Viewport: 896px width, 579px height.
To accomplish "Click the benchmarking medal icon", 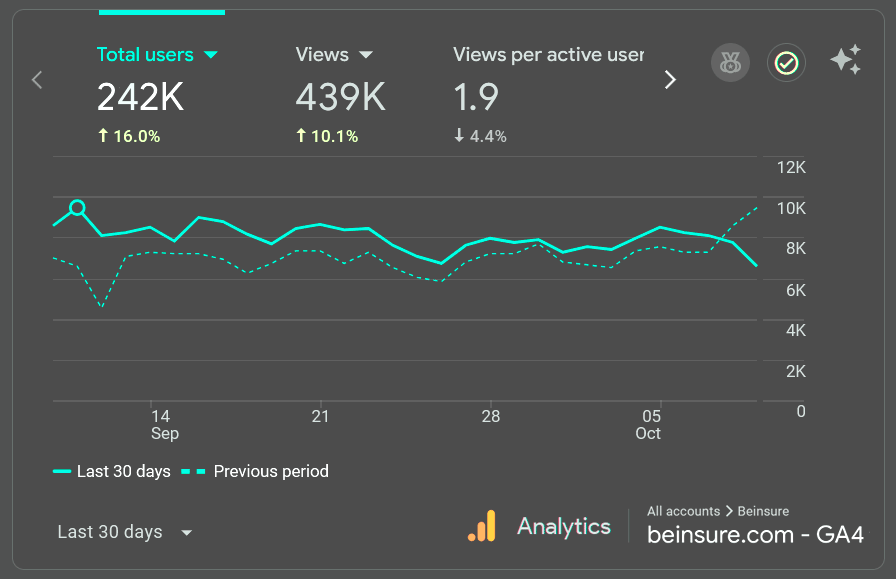I will tap(730, 62).
